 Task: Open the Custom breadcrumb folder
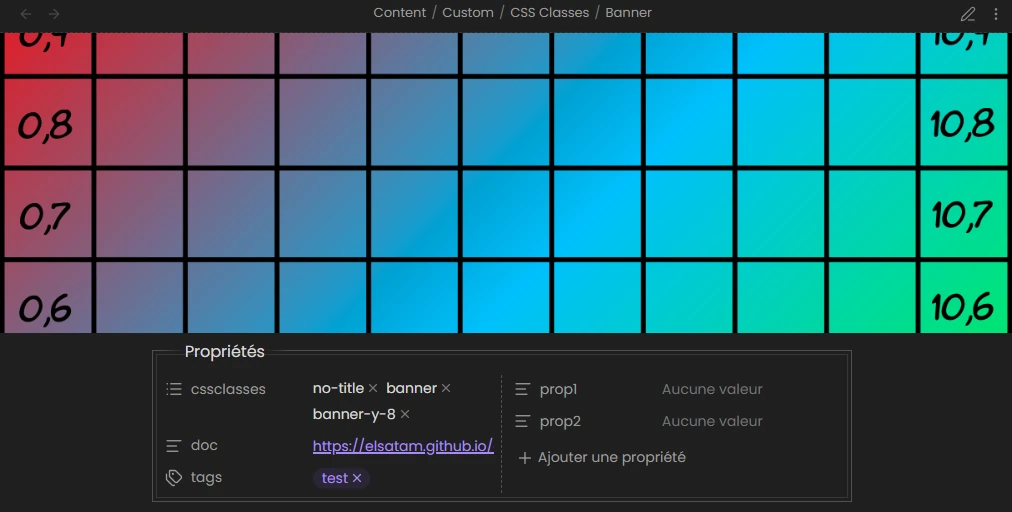(468, 13)
